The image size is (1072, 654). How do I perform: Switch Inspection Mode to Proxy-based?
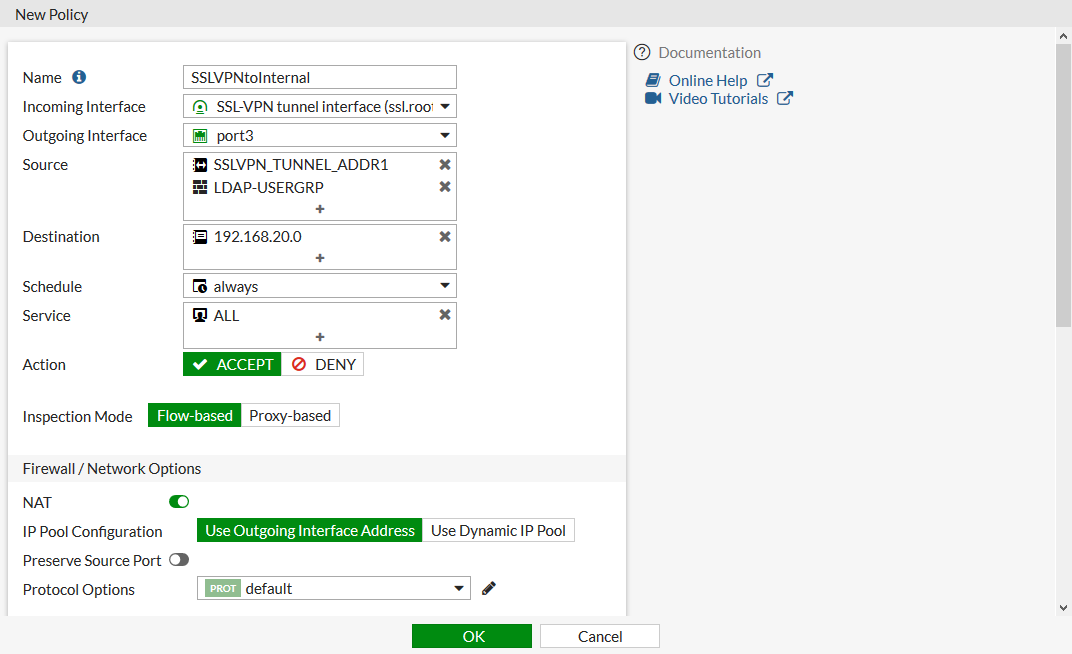(290, 416)
